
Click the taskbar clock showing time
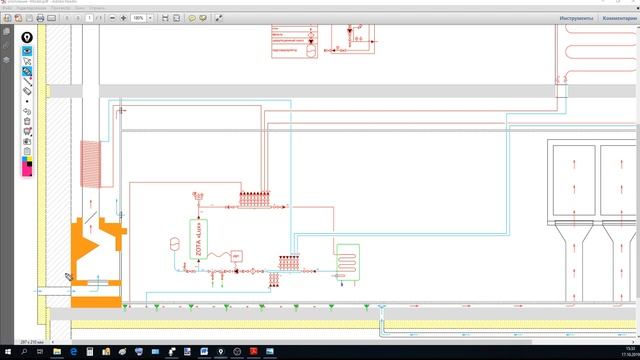pyautogui.click(x=630, y=351)
